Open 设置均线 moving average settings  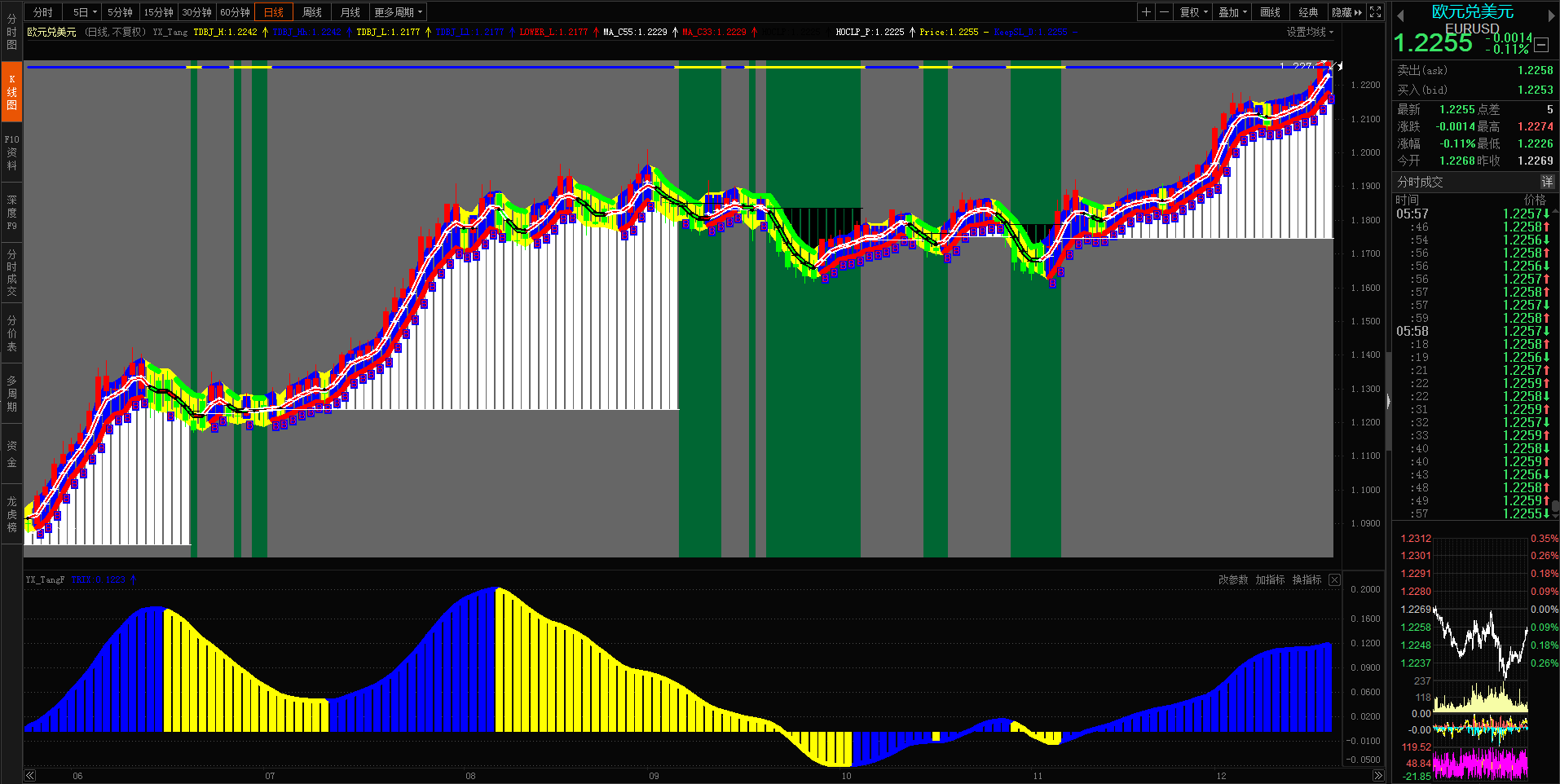click(x=1310, y=32)
